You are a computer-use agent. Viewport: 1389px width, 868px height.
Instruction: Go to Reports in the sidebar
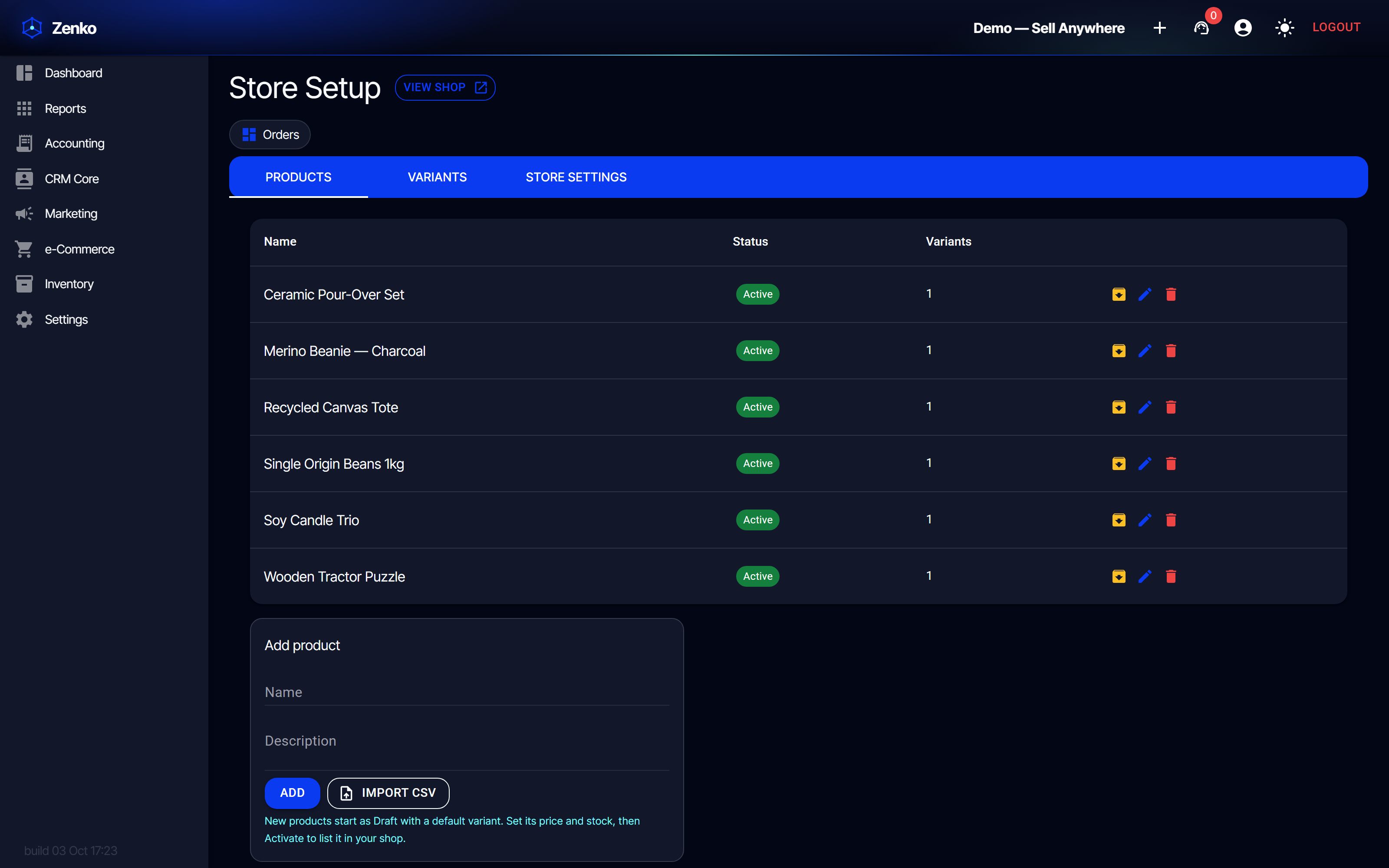104,108
